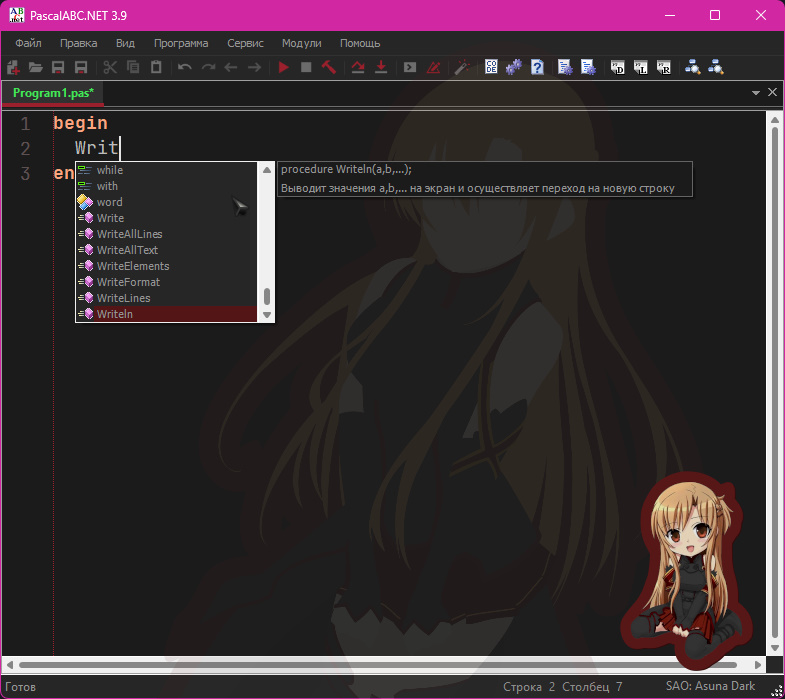Open the Сервис menu
This screenshot has height=699, width=785.
245,43
